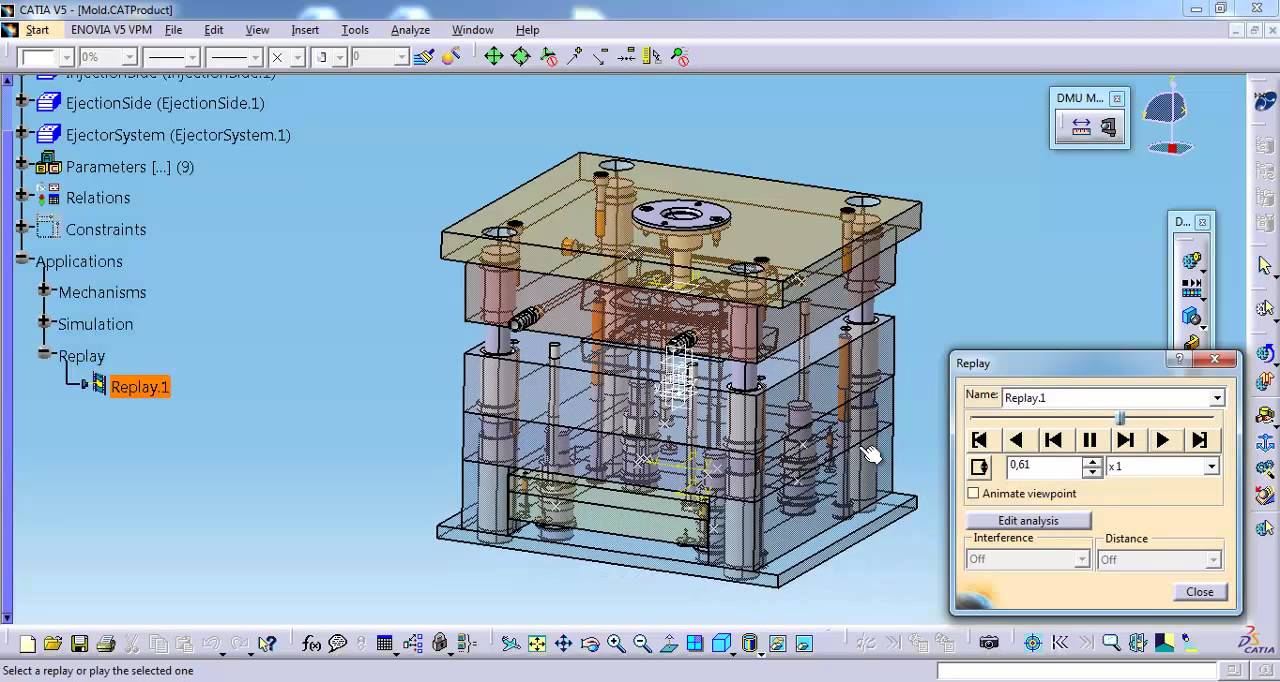Select the Fit All In icon
Screen dimensions: 1280x682
(x=537, y=644)
